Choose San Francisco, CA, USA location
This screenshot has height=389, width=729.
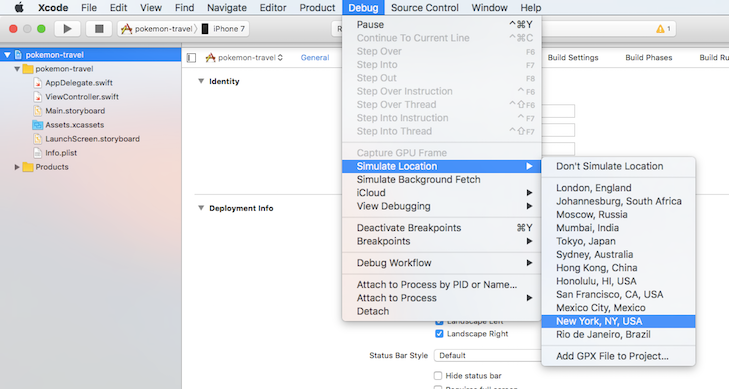(618, 295)
